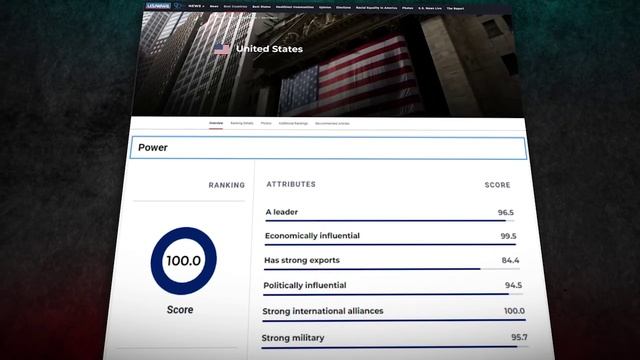The width and height of the screenshot is (640, 360).
Task: Click the Politically influential label
Action: pos(304,285)
